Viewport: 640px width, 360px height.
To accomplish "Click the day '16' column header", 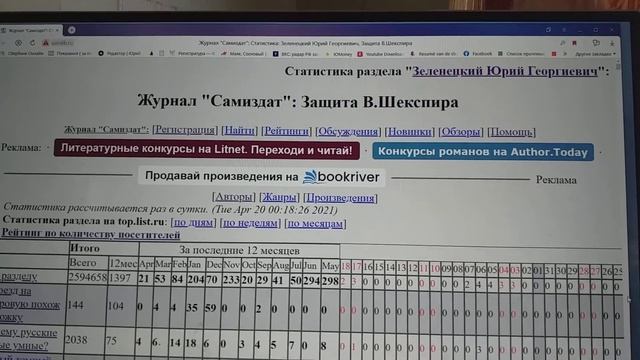I will [x=368, y=267].
